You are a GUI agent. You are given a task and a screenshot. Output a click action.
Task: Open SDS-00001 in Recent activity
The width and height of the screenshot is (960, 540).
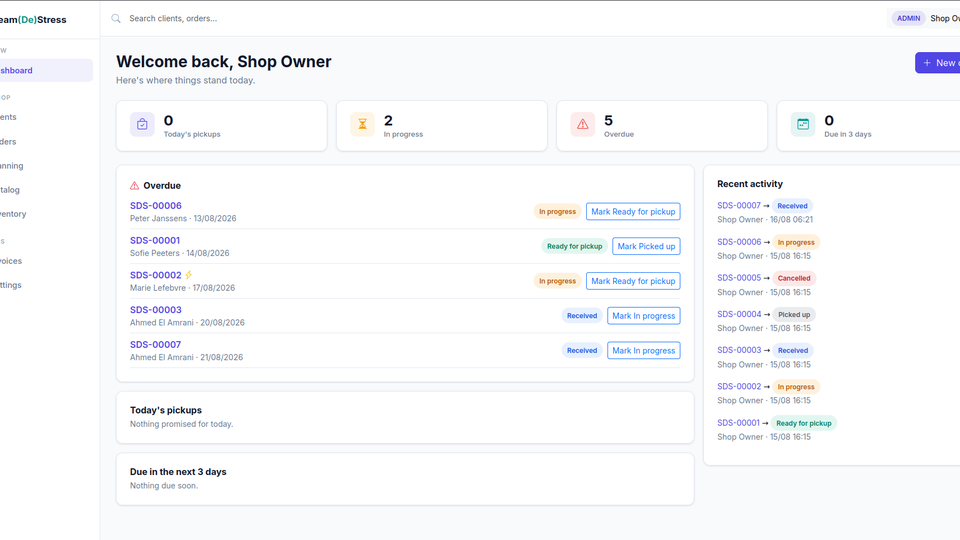coord(738,422)
